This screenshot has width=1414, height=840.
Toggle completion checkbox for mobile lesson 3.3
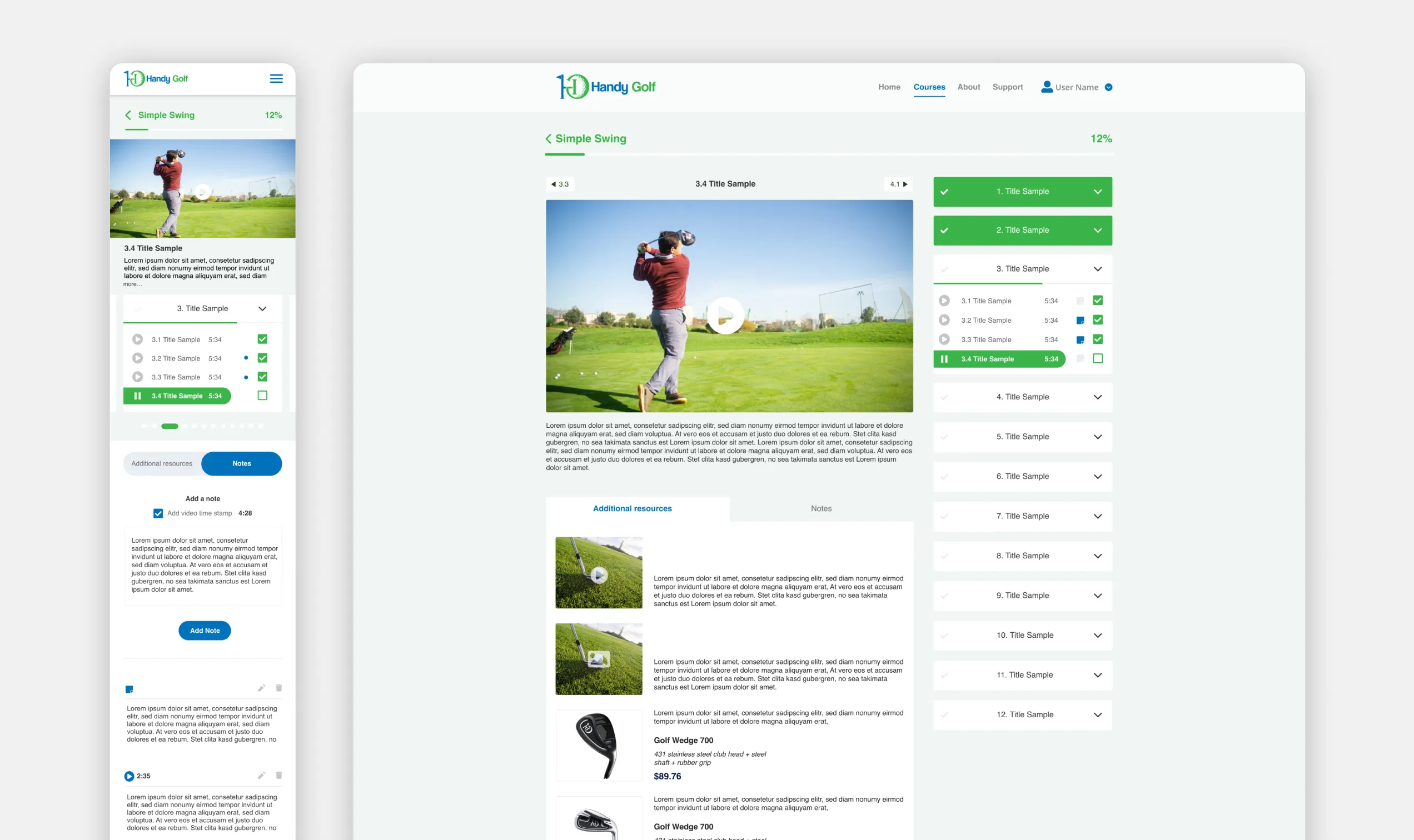pyautogui.click(x=262, y=377)
